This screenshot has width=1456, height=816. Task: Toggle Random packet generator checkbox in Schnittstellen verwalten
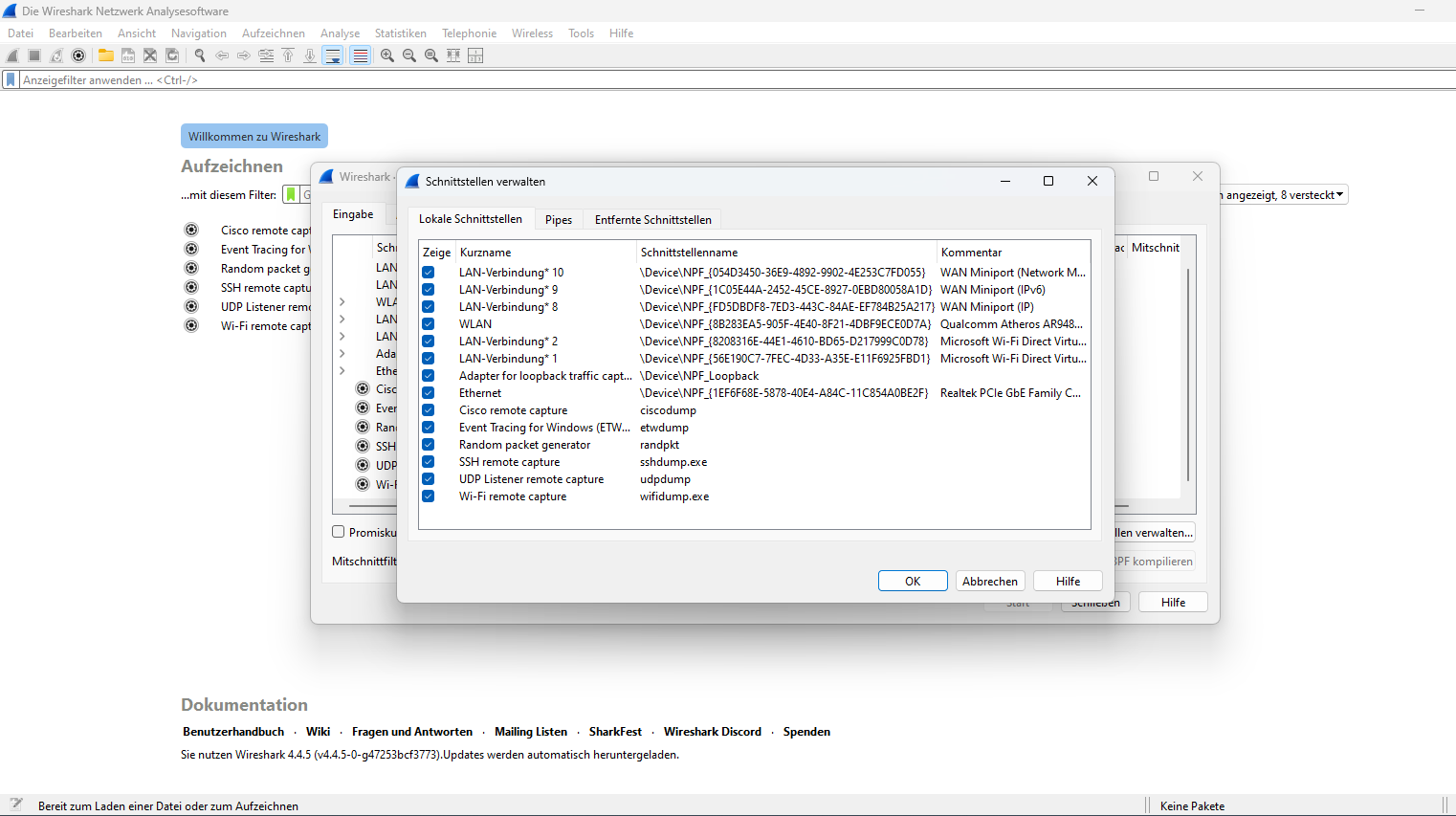pyautogui.click(x=428, y=445)
